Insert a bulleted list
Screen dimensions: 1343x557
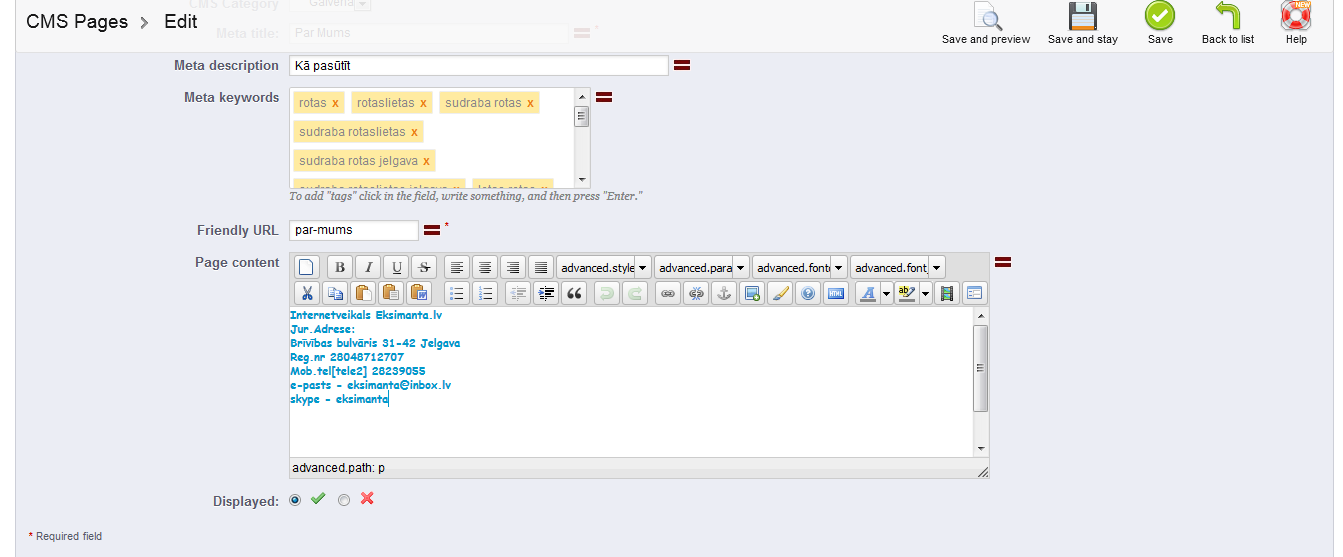click(x=457, y=293)
